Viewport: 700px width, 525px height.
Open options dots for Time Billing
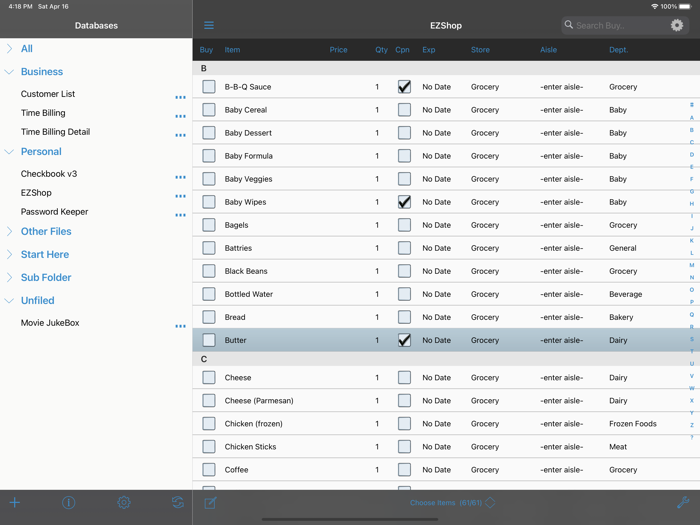tap(180, 116)
